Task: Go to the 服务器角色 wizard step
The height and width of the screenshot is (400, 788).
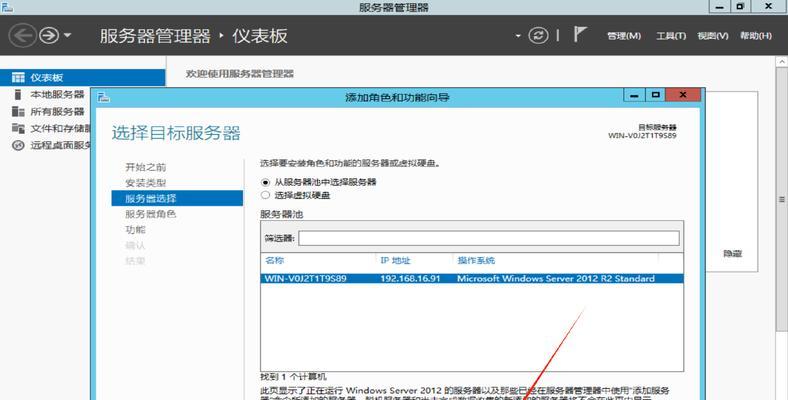Action: coord(151,214)
